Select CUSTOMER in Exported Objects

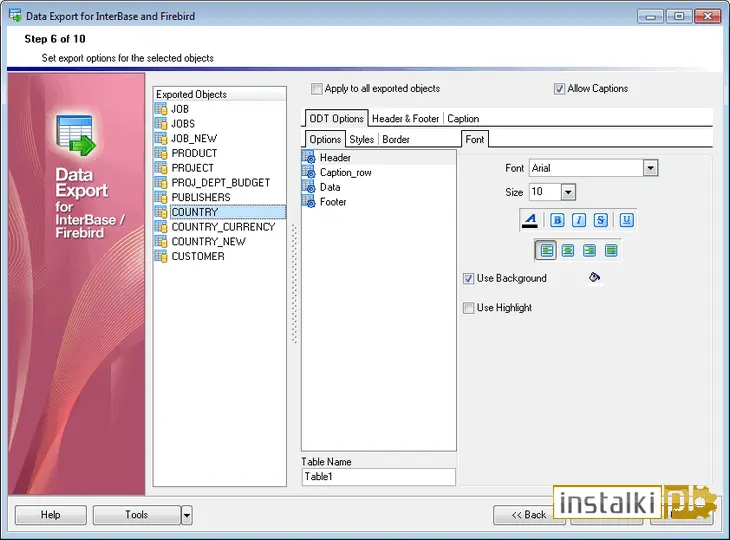198,256
